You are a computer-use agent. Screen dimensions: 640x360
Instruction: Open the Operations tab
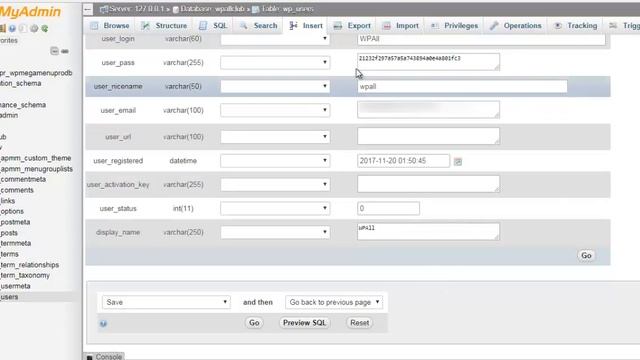click(516, 26)
